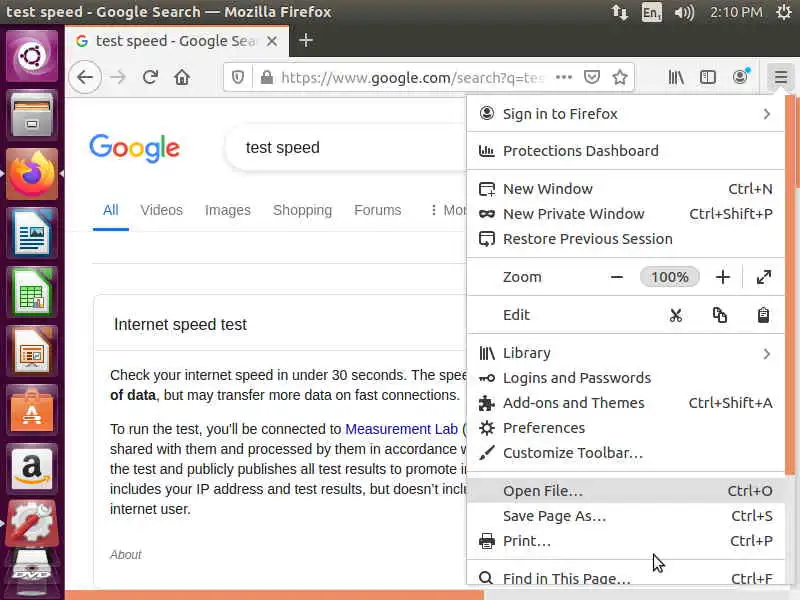Screen dimensions: 800x600
Task: Launch LibreOffice Impress from launcher
Action: (32, 352)
